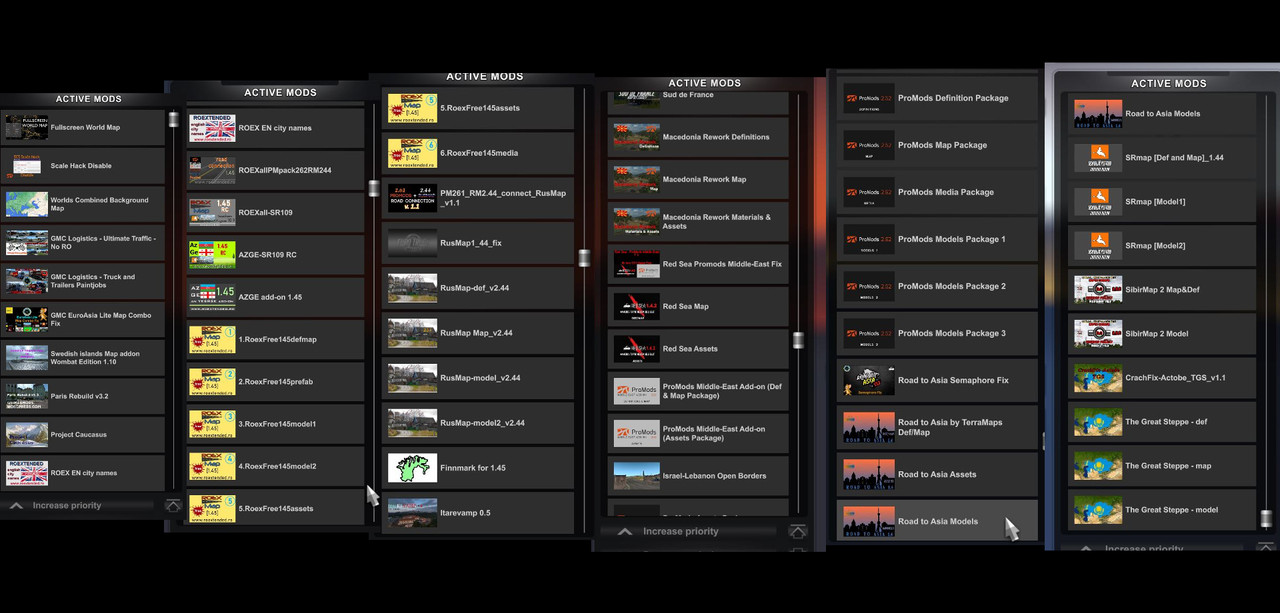
Task: Select the ProMods Models Package 3 mod
Action: coord(937,333)
